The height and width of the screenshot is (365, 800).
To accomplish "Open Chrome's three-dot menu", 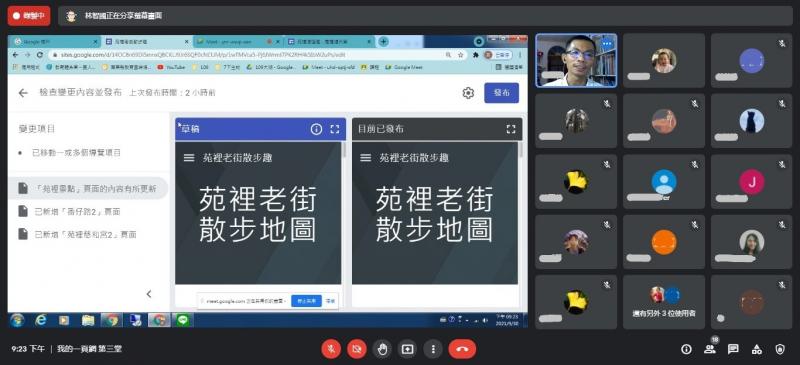I will [520, 55].
